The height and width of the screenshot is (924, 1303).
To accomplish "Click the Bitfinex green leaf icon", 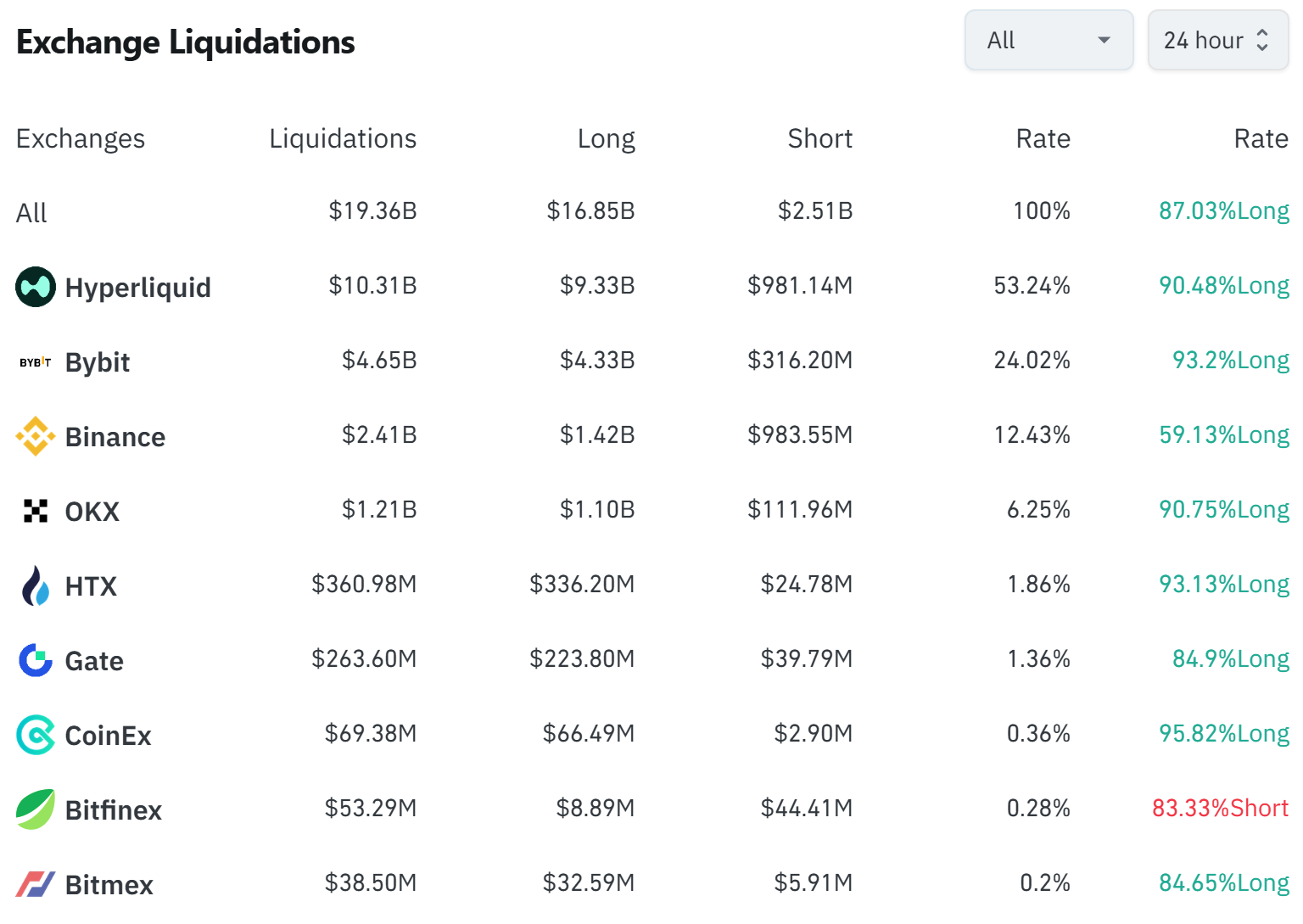I will click(x=36, y=809).
